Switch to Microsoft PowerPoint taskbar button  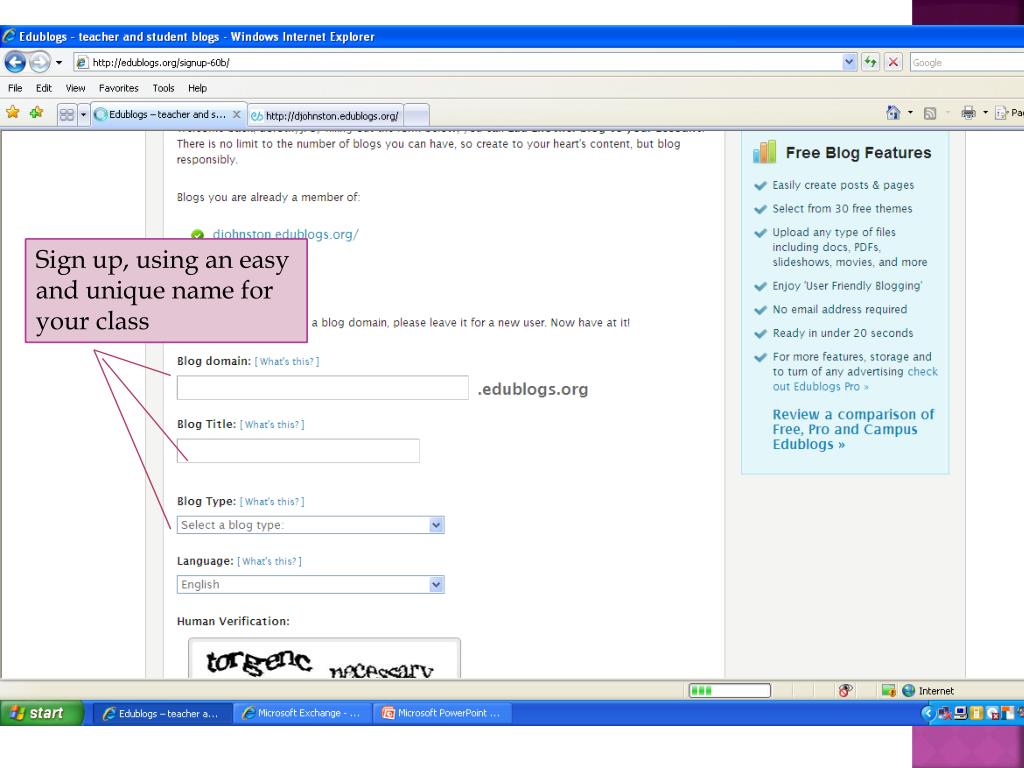point(443,713)
